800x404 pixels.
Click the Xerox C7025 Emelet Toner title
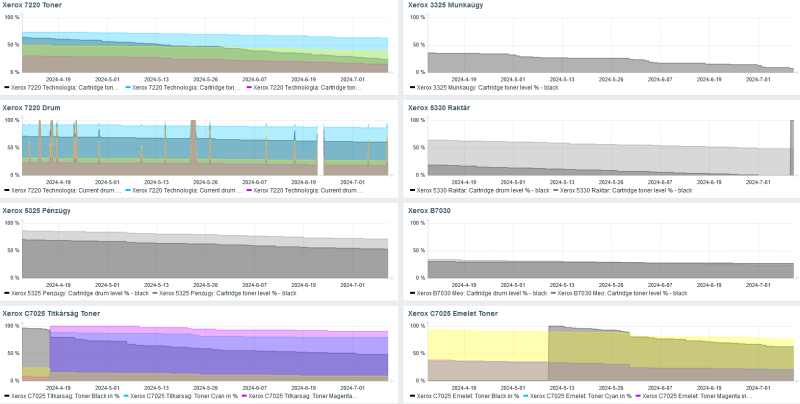pyautogui.click(x=453, y=314)
